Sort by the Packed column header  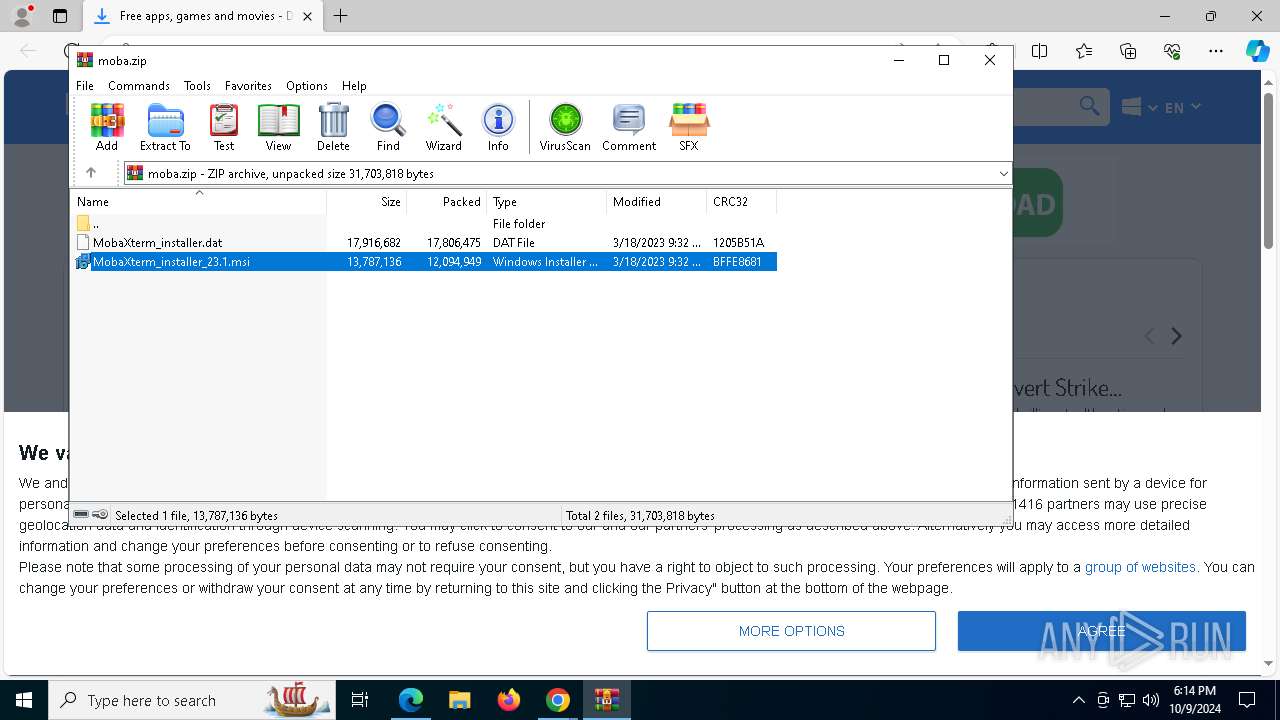447,202
